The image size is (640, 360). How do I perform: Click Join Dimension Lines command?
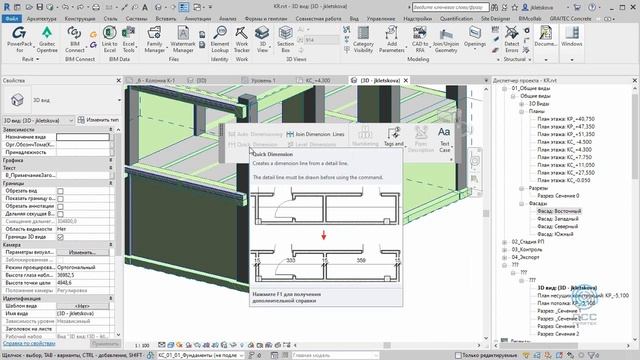point(316,134)
